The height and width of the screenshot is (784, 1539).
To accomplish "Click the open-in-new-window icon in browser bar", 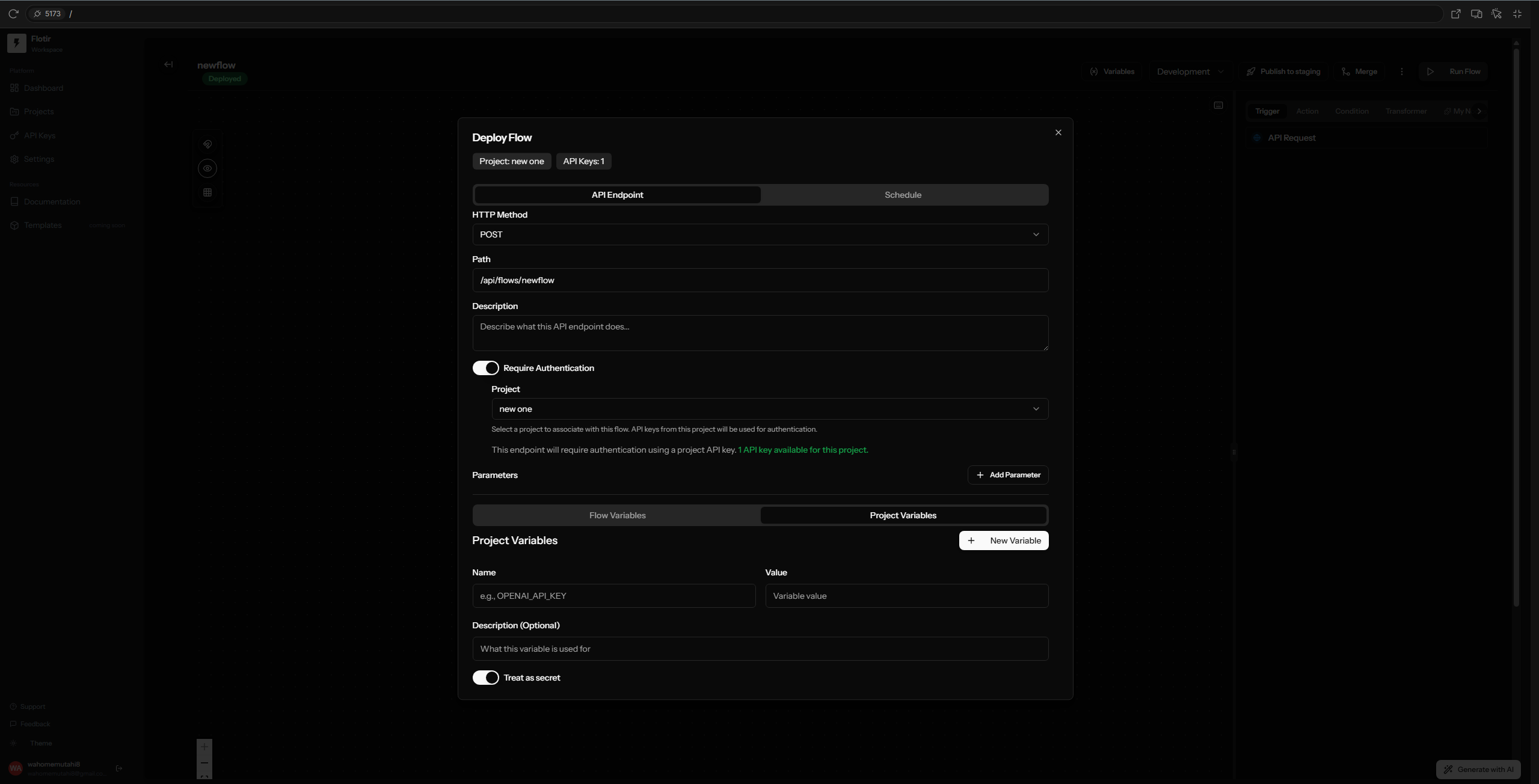I will [x=1455, y=13].
